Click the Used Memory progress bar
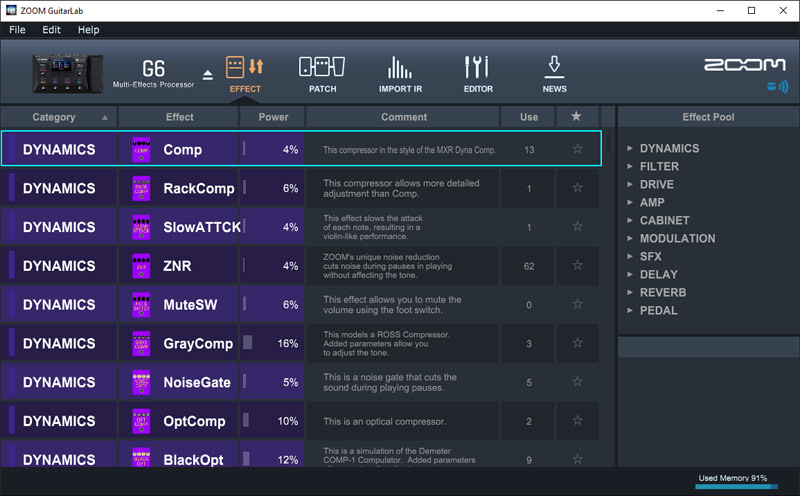The height and width of the screenshot is (496, 800). pyautogui.click(x=741, y=489)
